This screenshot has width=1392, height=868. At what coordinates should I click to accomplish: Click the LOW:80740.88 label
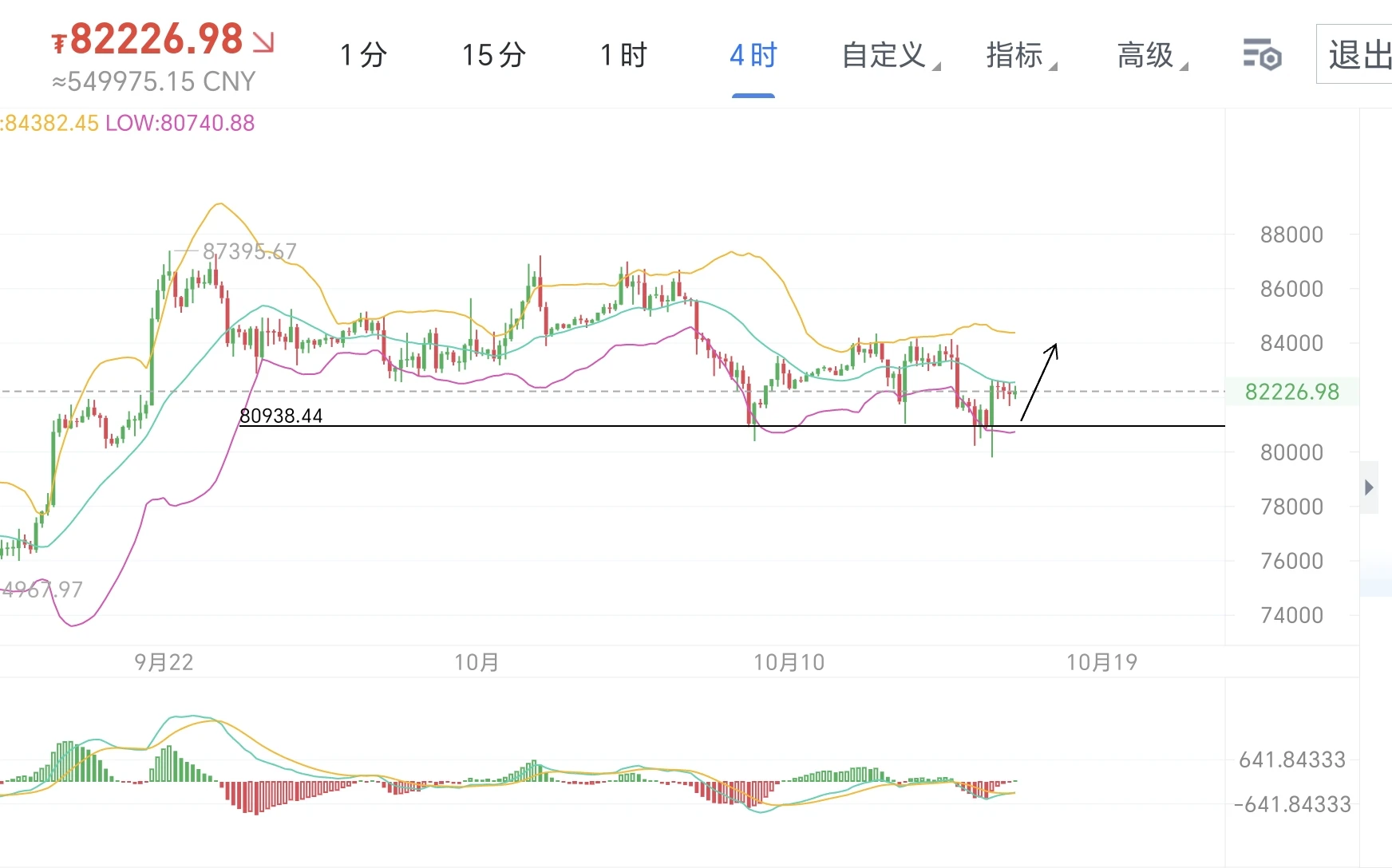(180, 123)
